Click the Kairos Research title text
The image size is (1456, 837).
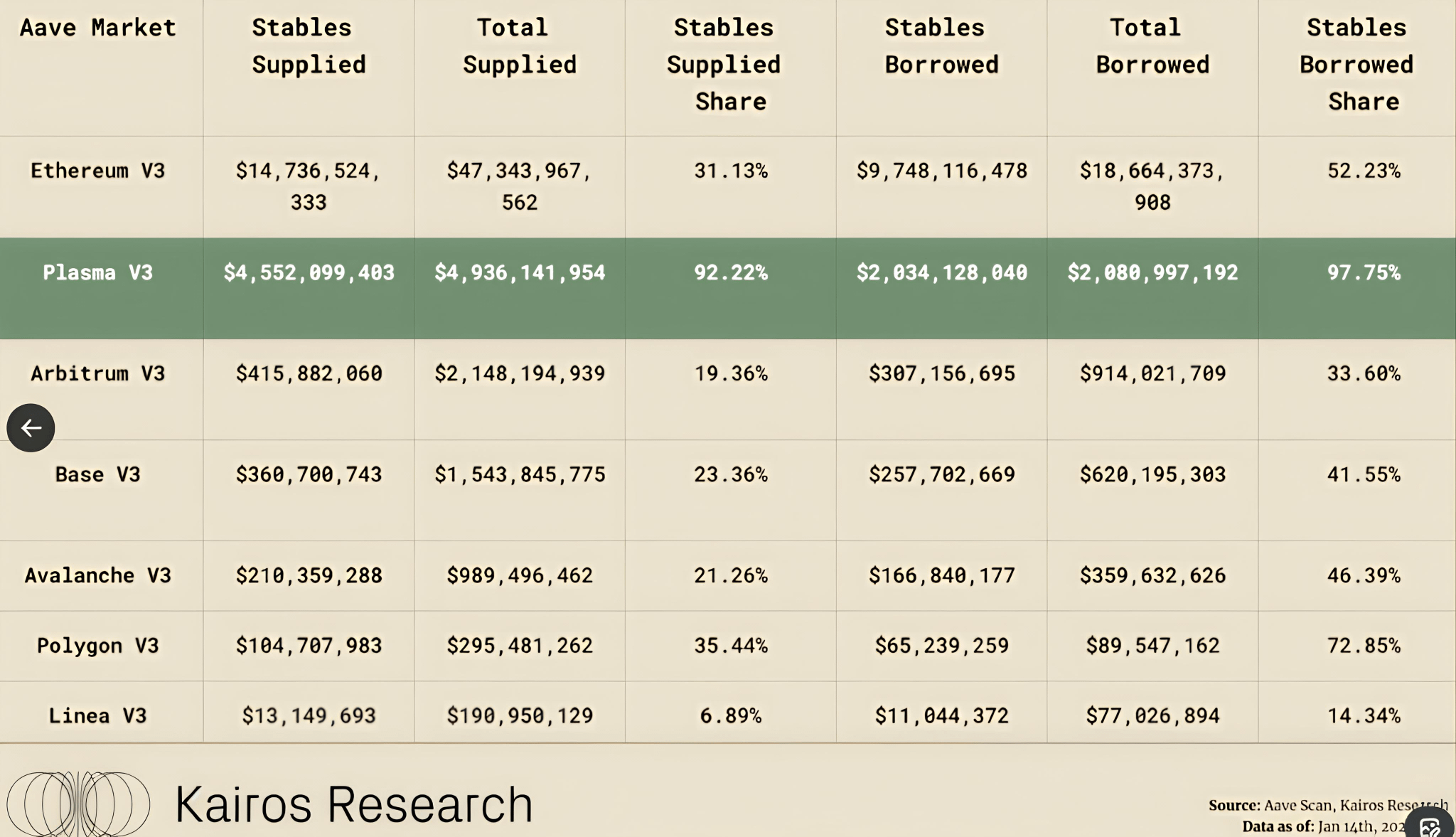[353, 804]
